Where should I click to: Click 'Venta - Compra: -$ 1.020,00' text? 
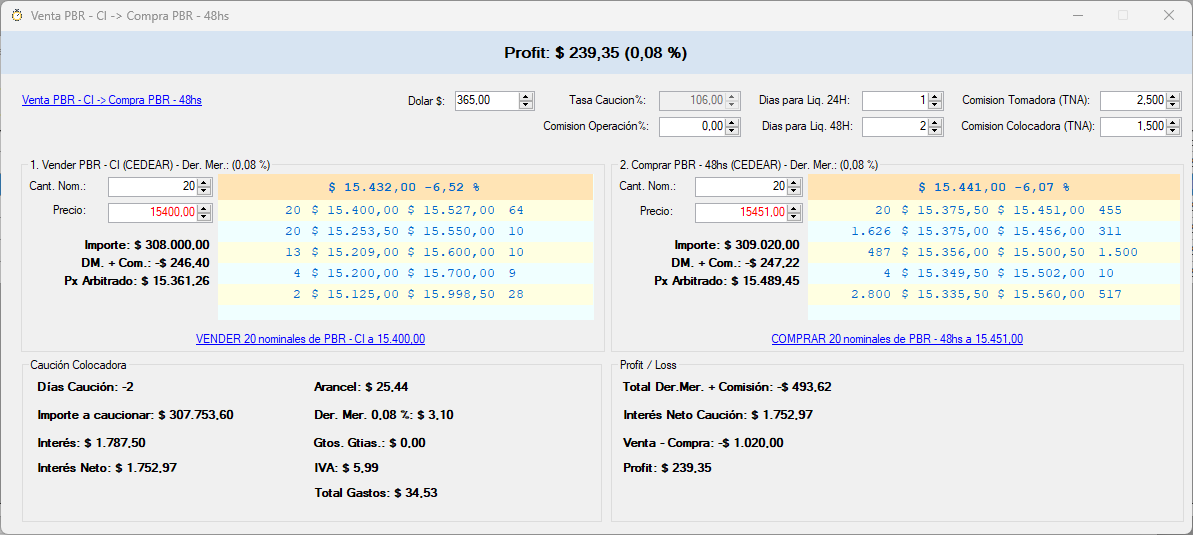click(x=703, y=443)
